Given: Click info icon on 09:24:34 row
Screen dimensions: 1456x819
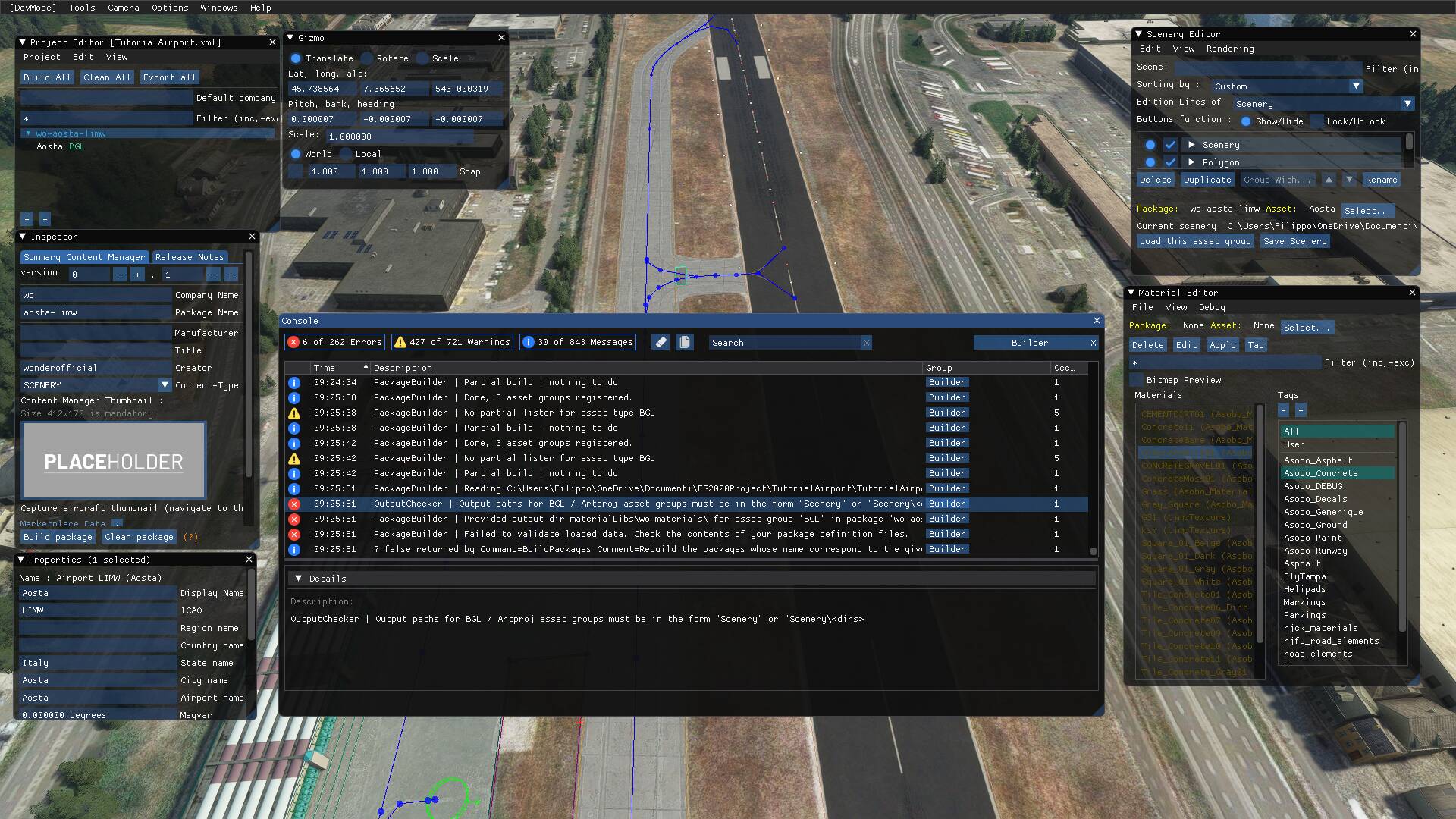Looking at the screenshot, I should click(294, 383).
